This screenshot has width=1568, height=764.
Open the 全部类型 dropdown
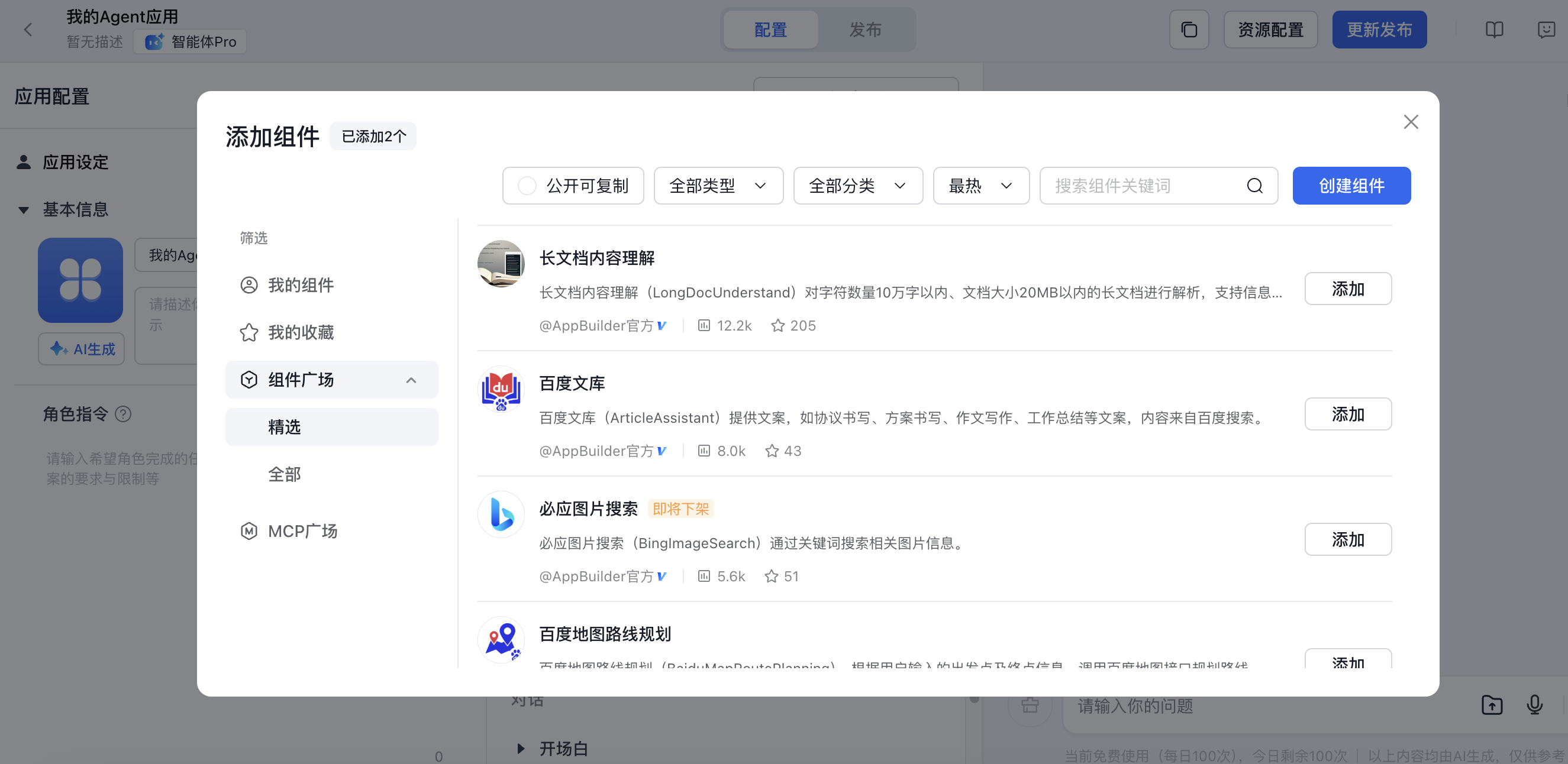pyautogui.click(x=718, y=186)
